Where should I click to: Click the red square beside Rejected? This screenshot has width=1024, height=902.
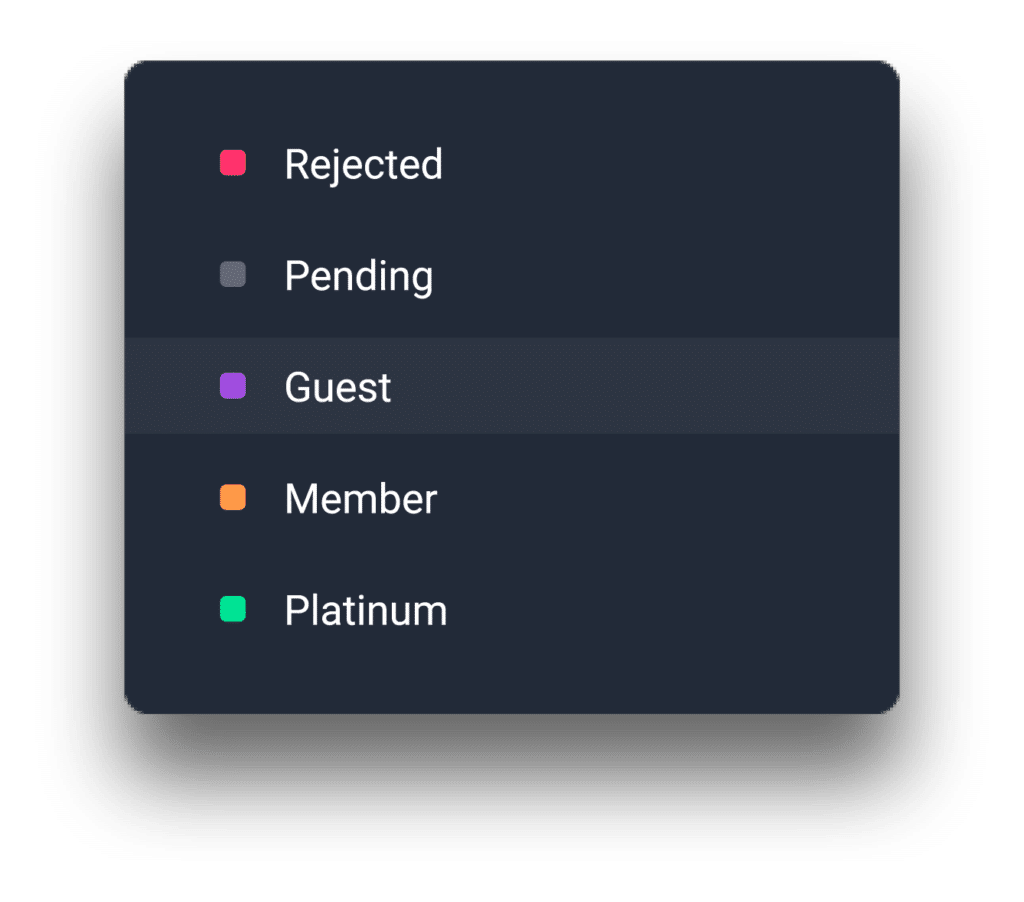[x=233, y=163]
